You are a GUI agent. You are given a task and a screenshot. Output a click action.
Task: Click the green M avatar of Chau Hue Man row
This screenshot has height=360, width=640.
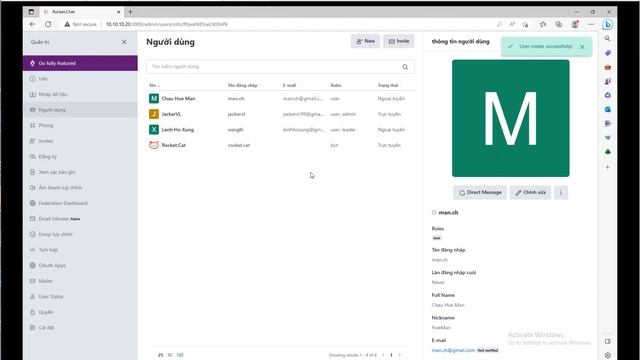[x=154, y=98]
